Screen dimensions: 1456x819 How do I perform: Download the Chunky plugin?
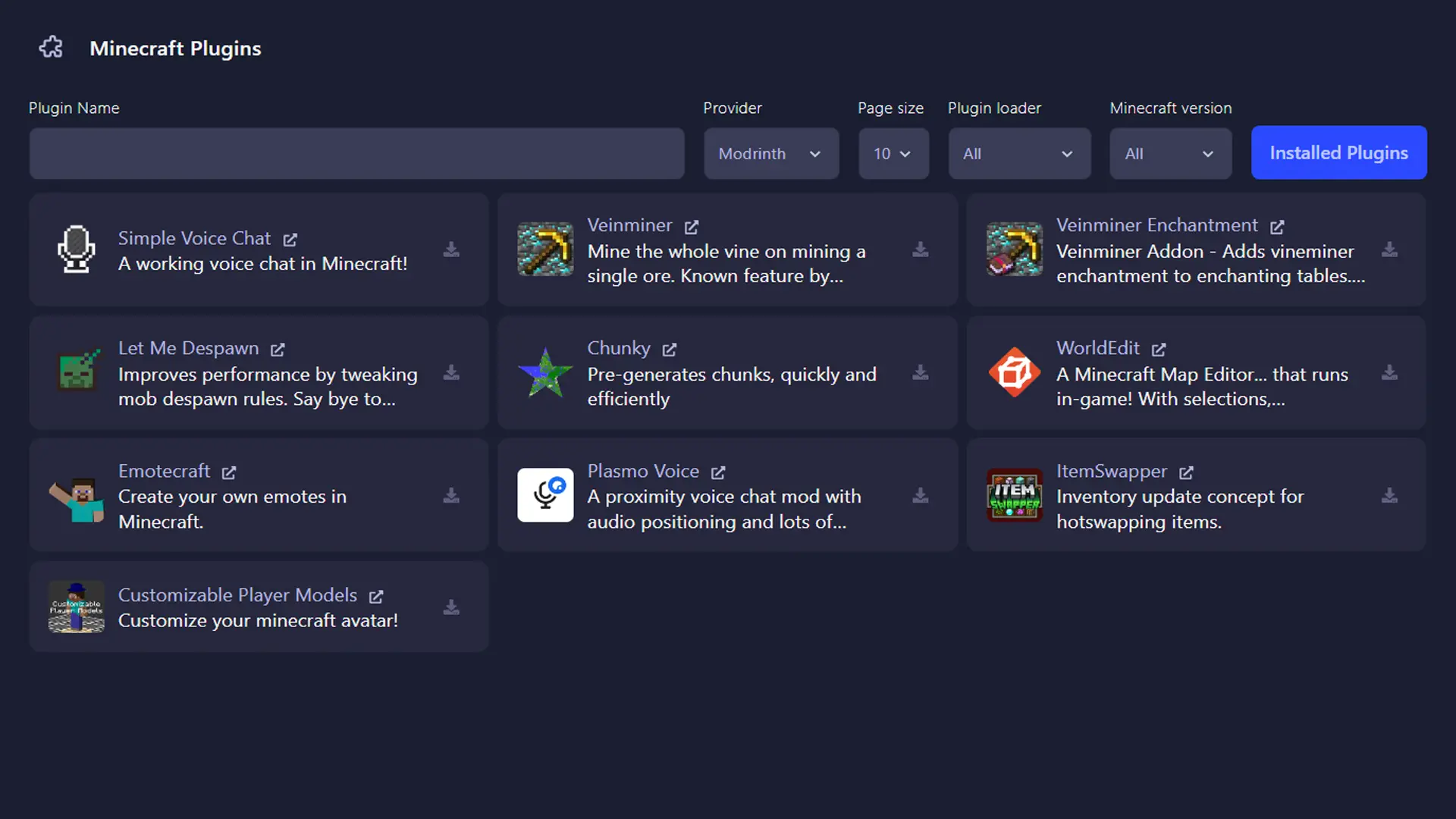(x=920, y=372)
